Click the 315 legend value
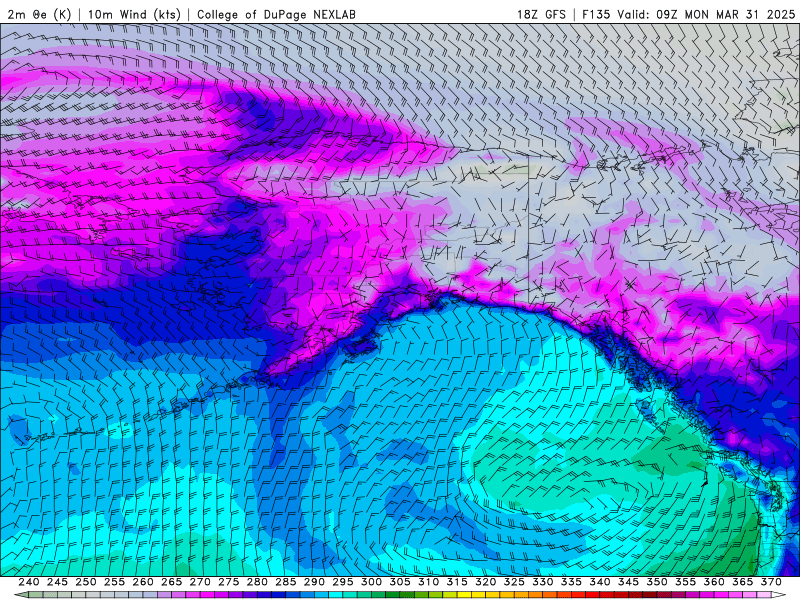Image resolution: width=800 pixels, height=600 pixels. pyautogui.click(x=457, y=582)
